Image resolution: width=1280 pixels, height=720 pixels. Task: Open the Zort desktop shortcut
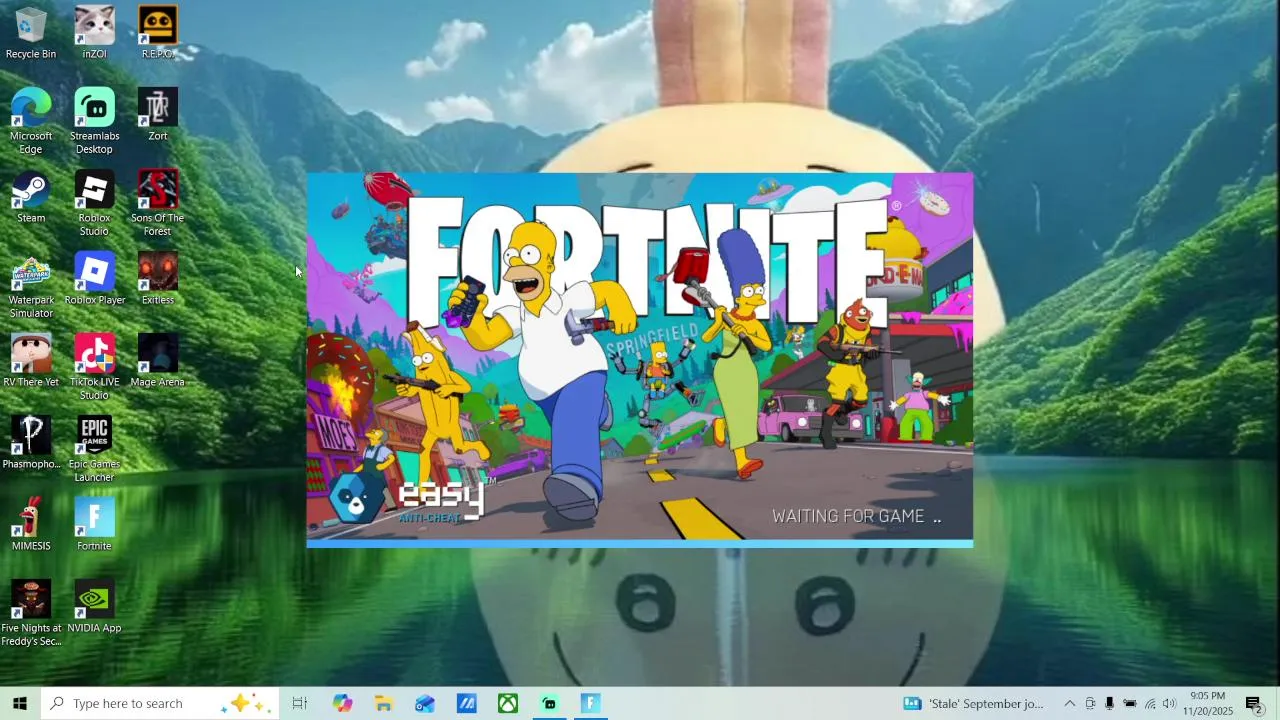click(x=157, y=115)
